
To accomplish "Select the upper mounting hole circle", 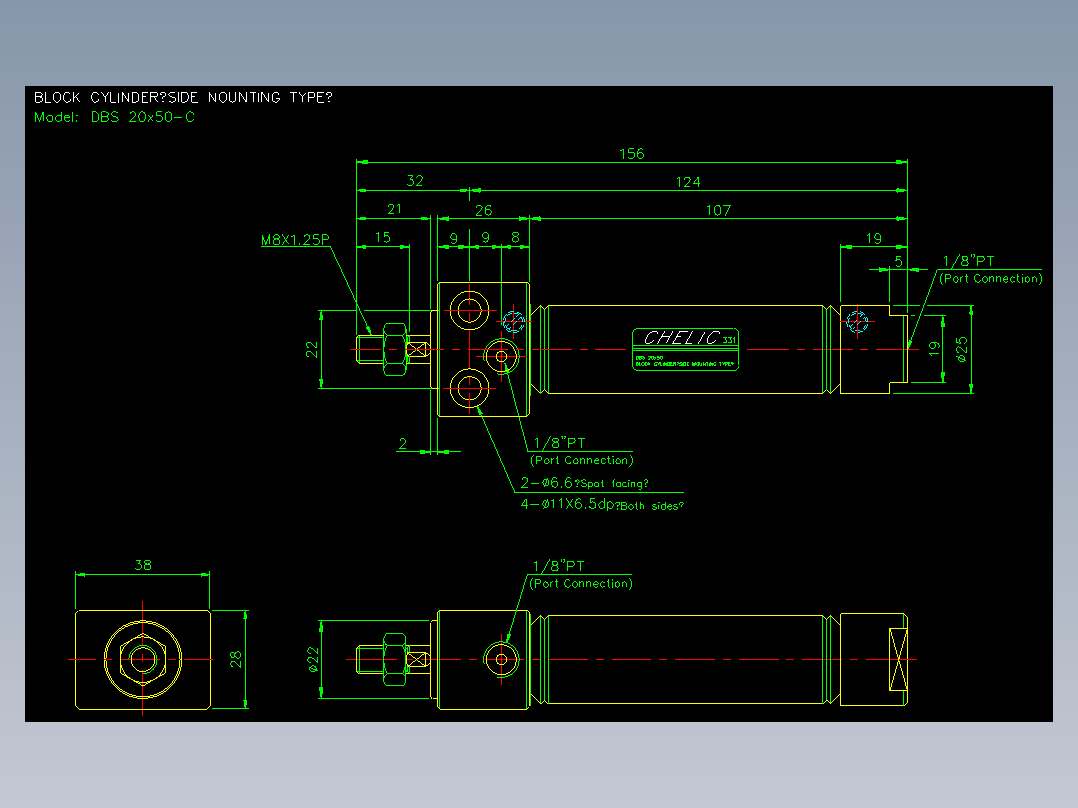I will point(470,310).
